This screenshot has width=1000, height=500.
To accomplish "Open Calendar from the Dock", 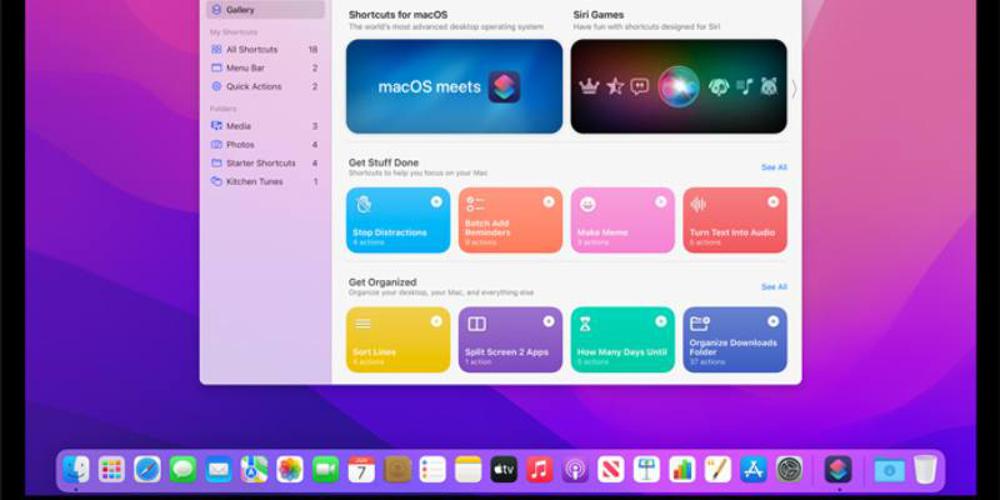I will pyautogui.click(x=362, y=469).
